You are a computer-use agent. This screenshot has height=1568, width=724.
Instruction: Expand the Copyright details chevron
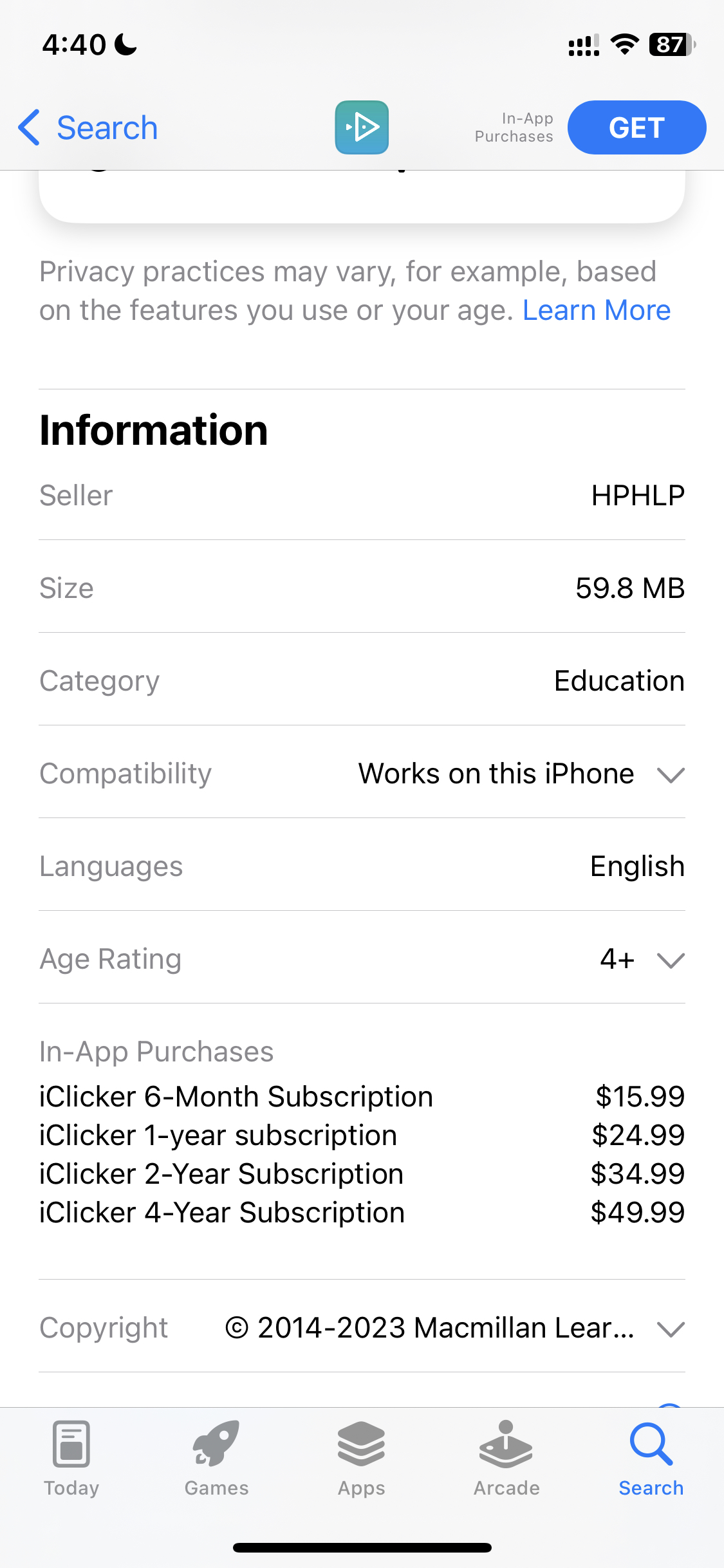pyautogui.click(x=671, y=1329)
